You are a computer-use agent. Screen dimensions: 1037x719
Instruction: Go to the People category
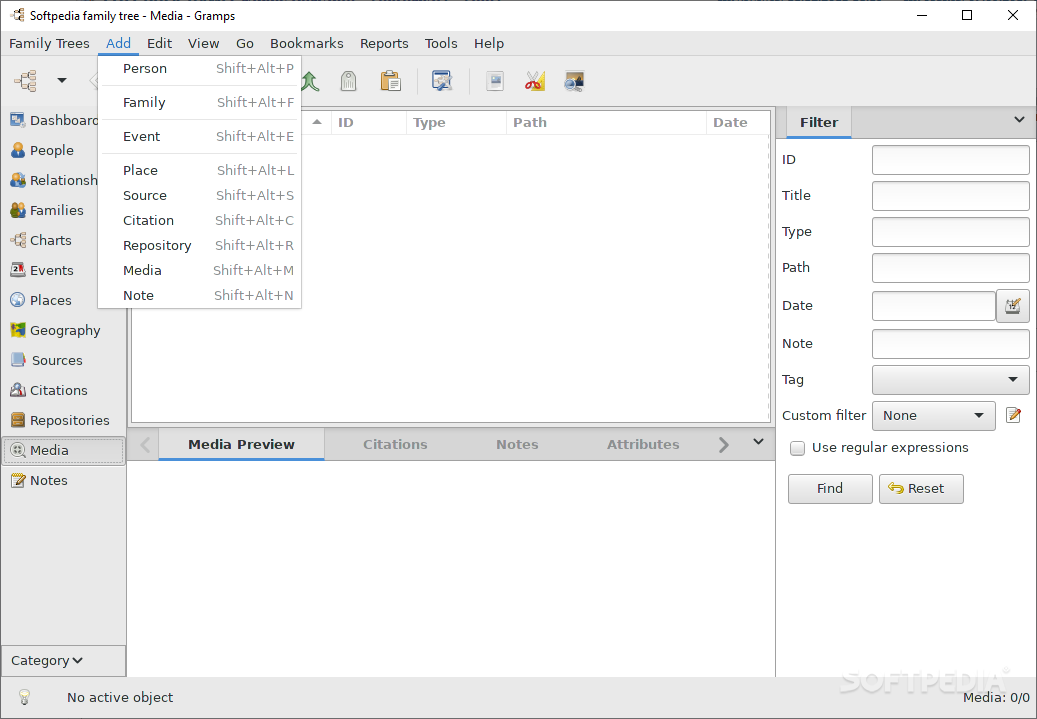(42, 150)
